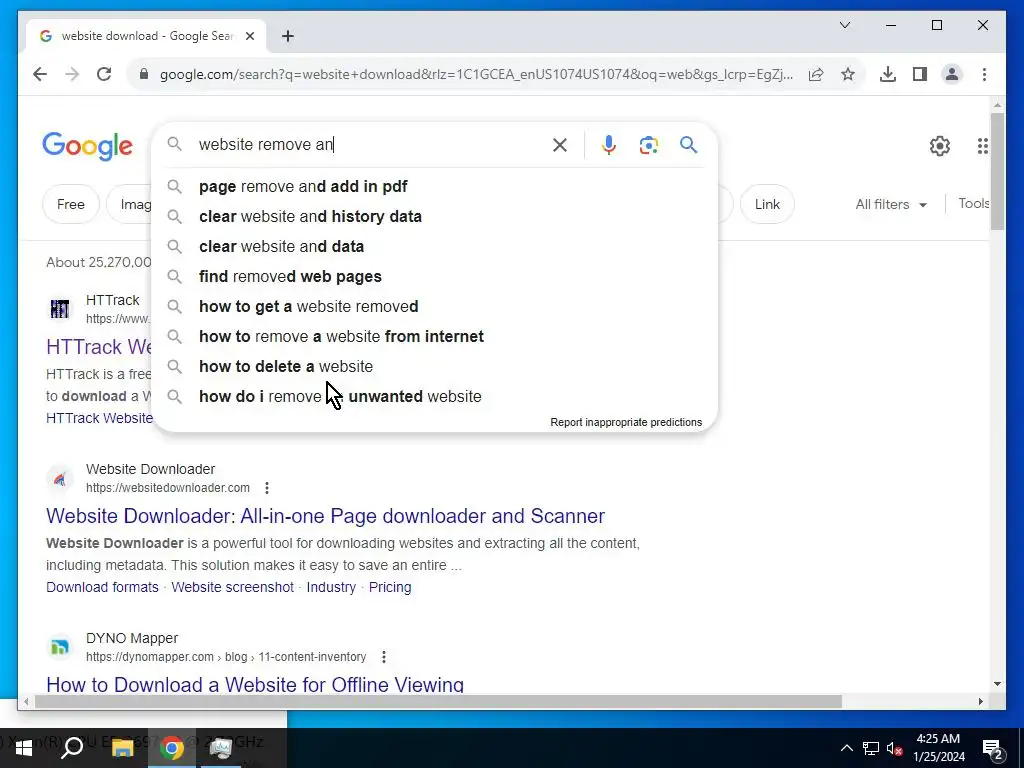Open the HTTrack result title link
Screen dimensions: 1024x768
coord(99,347)
